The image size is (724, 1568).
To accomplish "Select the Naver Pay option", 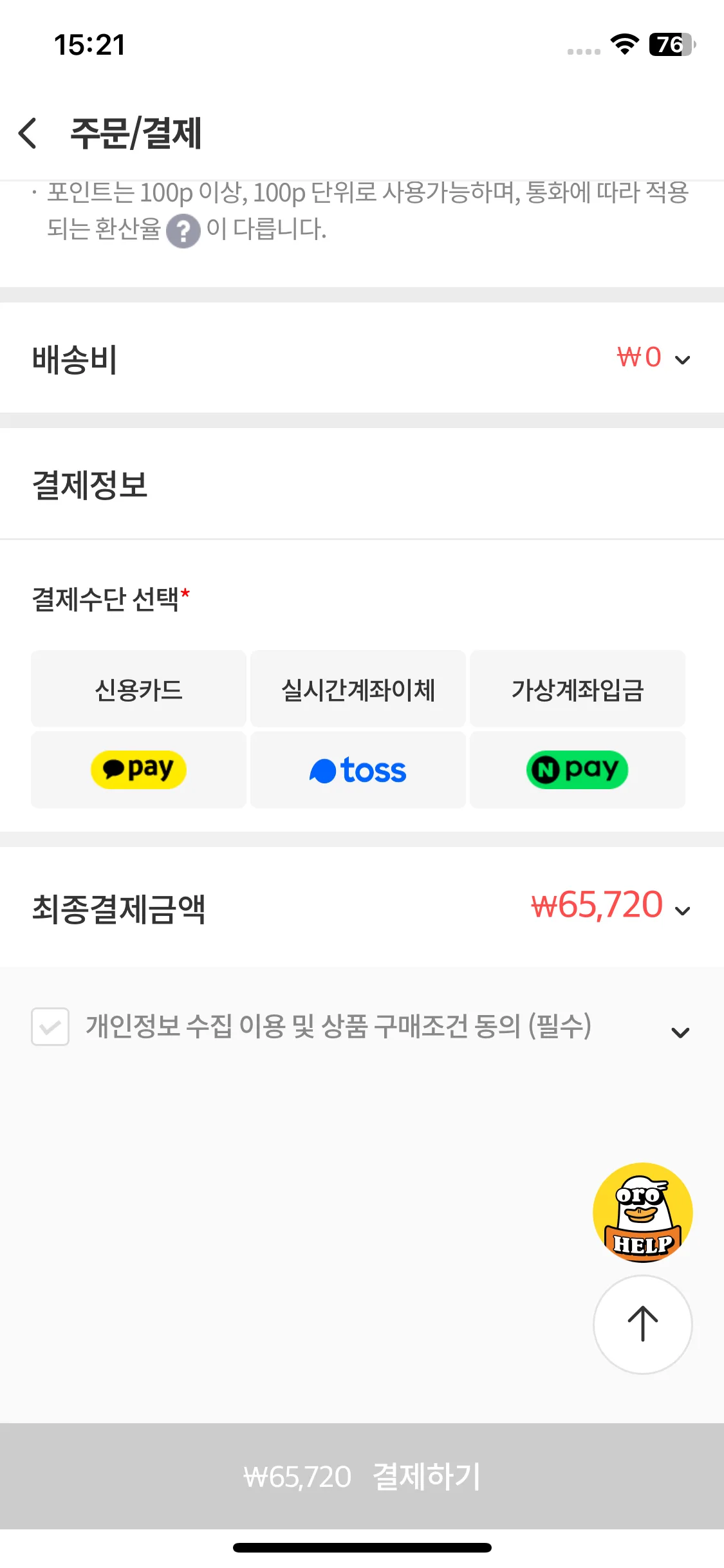I will coord(577,770).
